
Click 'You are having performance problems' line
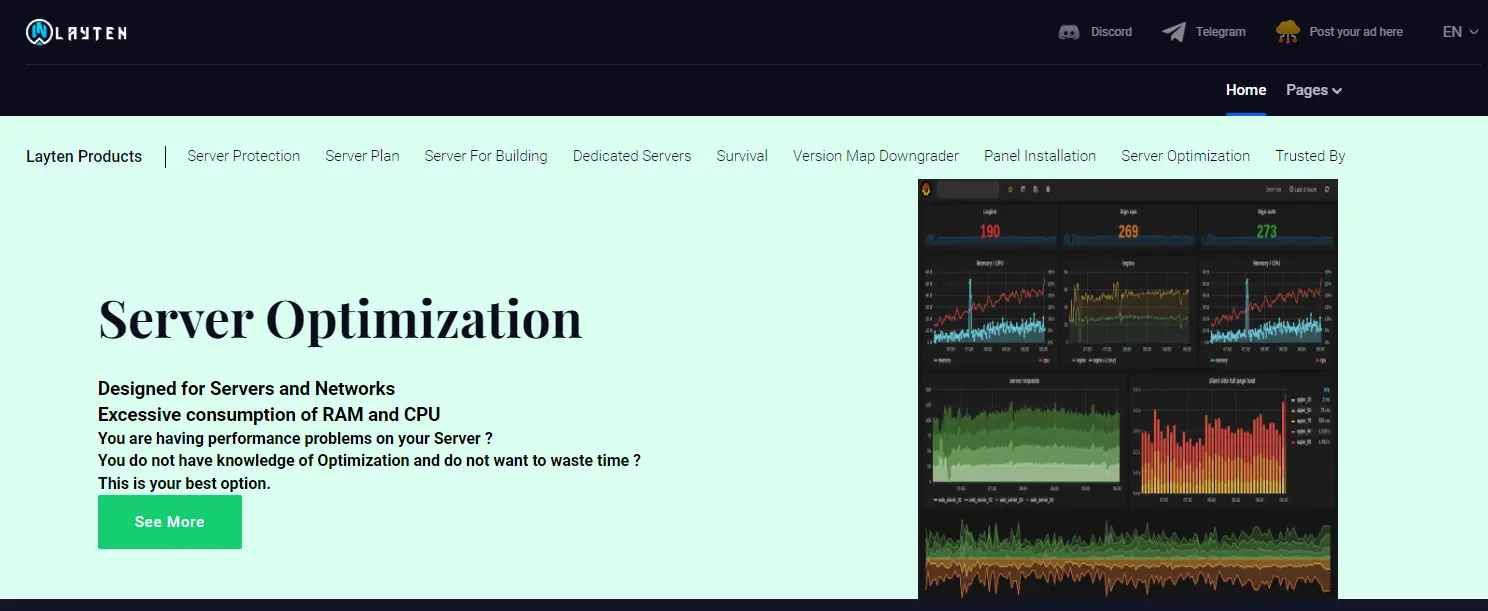click(x=295, y=438)
